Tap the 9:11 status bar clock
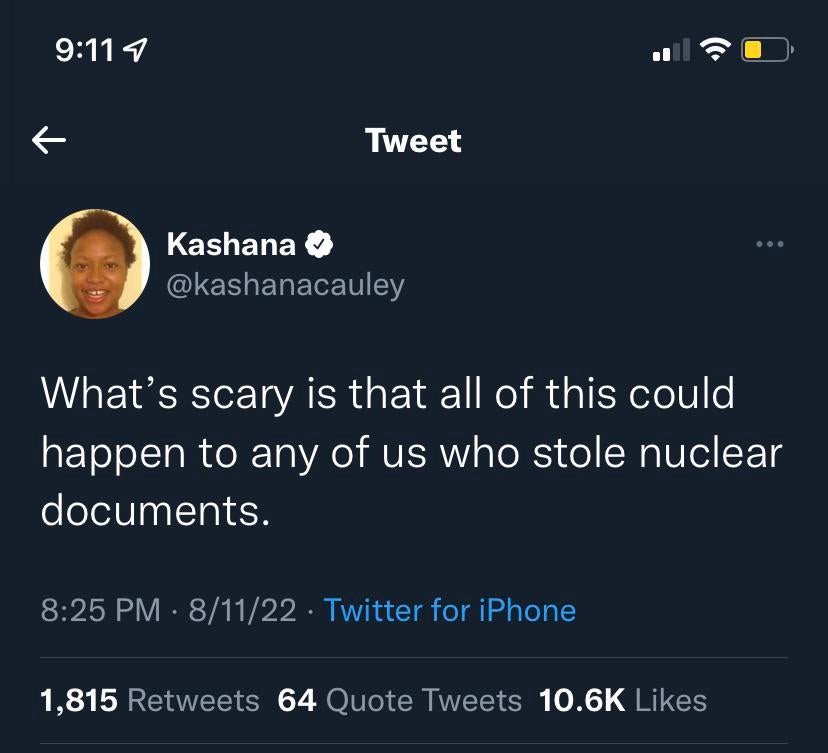This screenshot has width=828, height=753. 85,50
